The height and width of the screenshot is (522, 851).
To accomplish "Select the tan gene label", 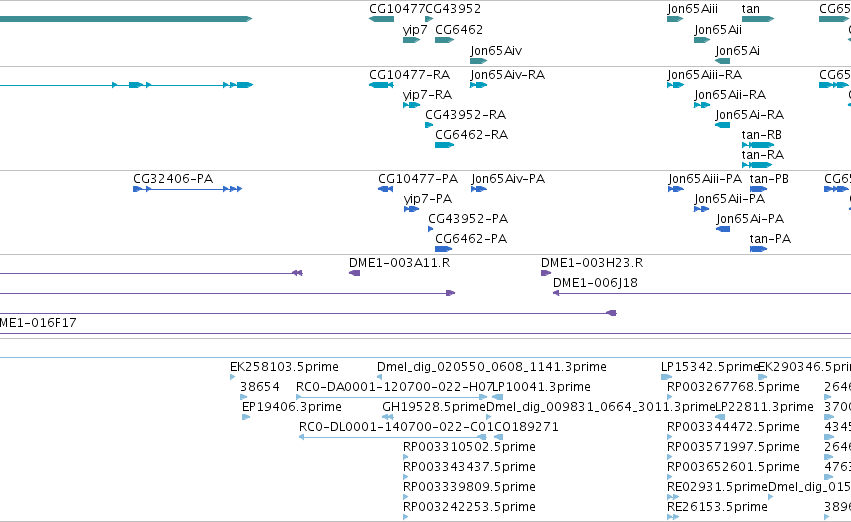I will pyautogui.click(x=751, y=9).
